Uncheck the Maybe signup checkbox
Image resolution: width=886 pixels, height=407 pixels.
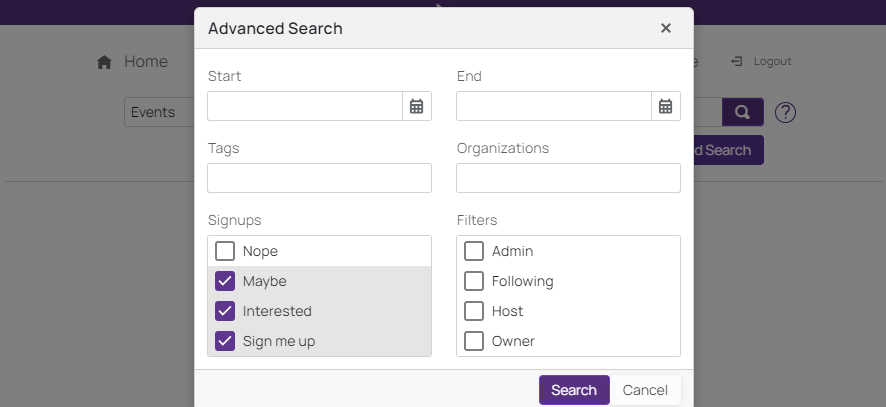[225, 281]
